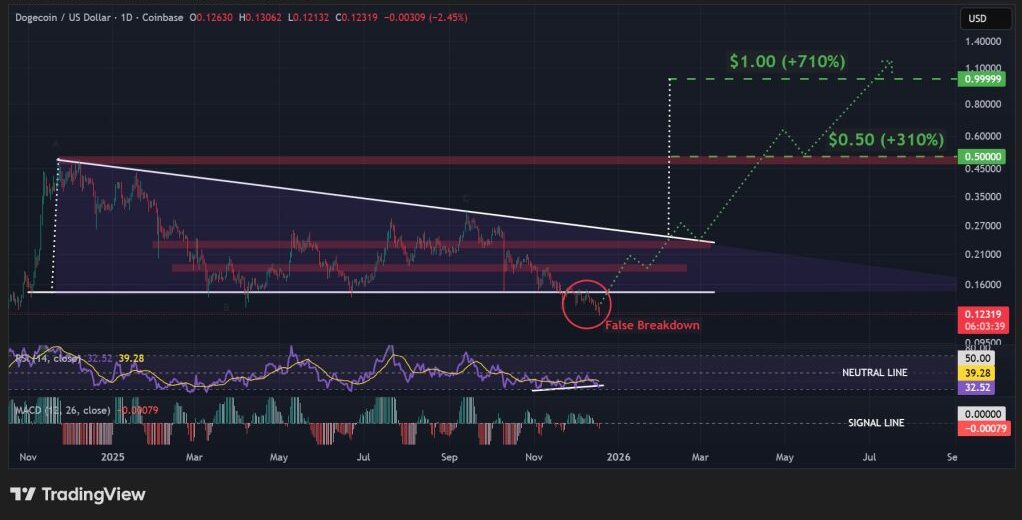
Task: Click the RSI (14, close) indicator legend
Action: click(x=47, y=358)
